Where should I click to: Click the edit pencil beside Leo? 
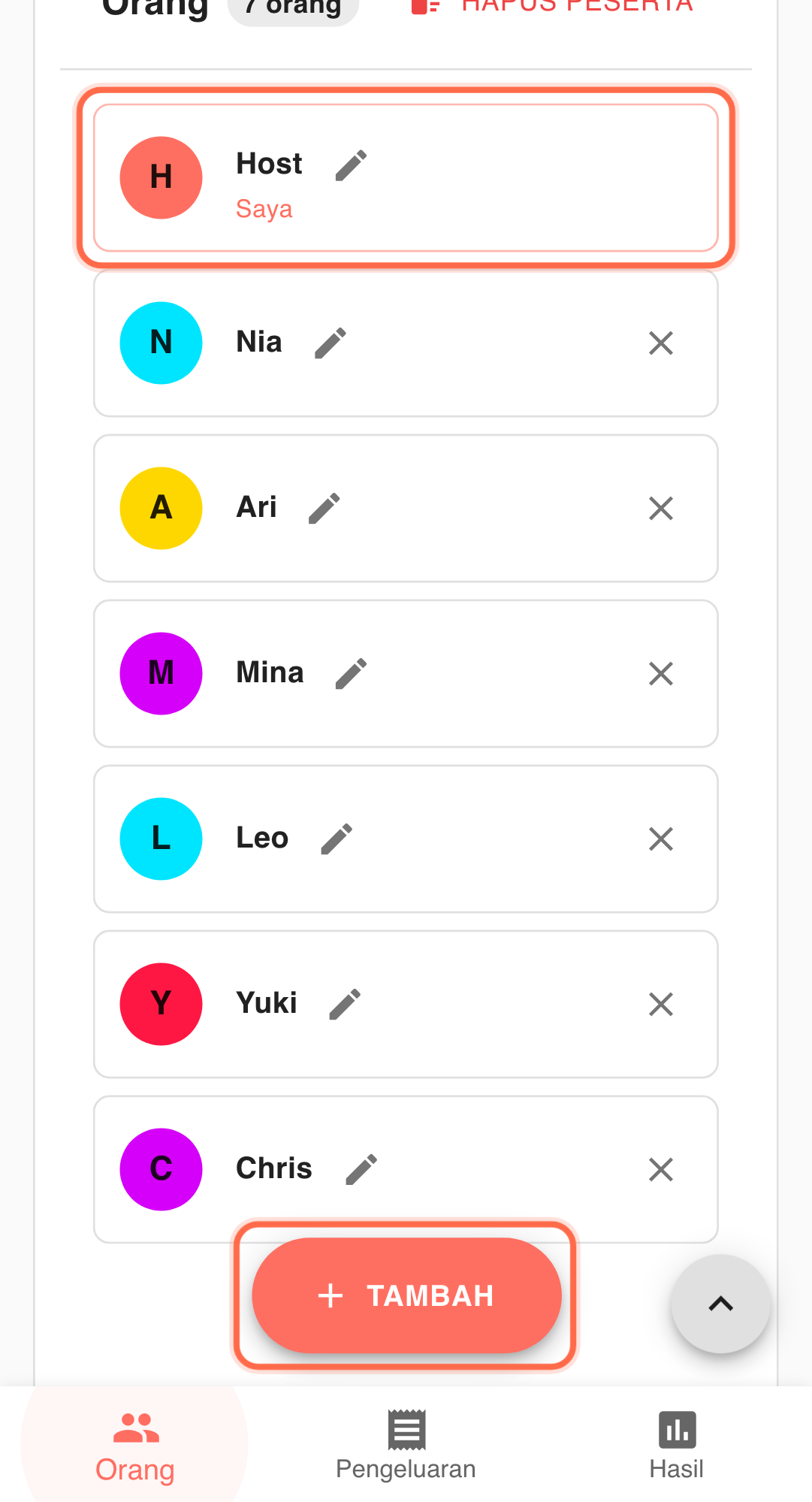click(x=337, y=839)
